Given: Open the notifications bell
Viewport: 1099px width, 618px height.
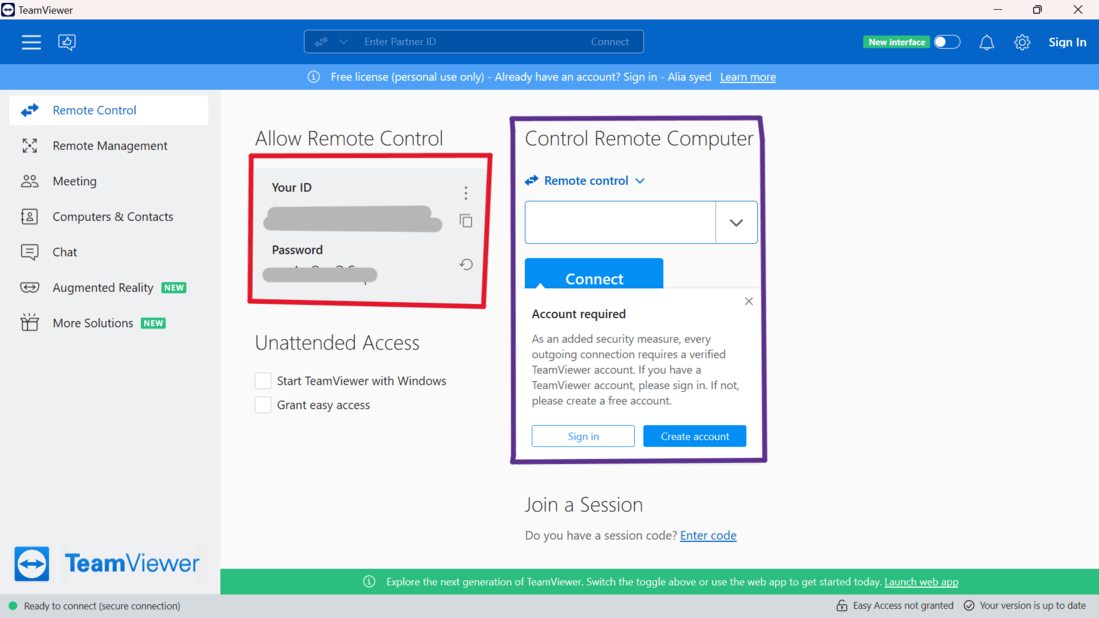Looking at the screenshot, I should coord(986,43).
